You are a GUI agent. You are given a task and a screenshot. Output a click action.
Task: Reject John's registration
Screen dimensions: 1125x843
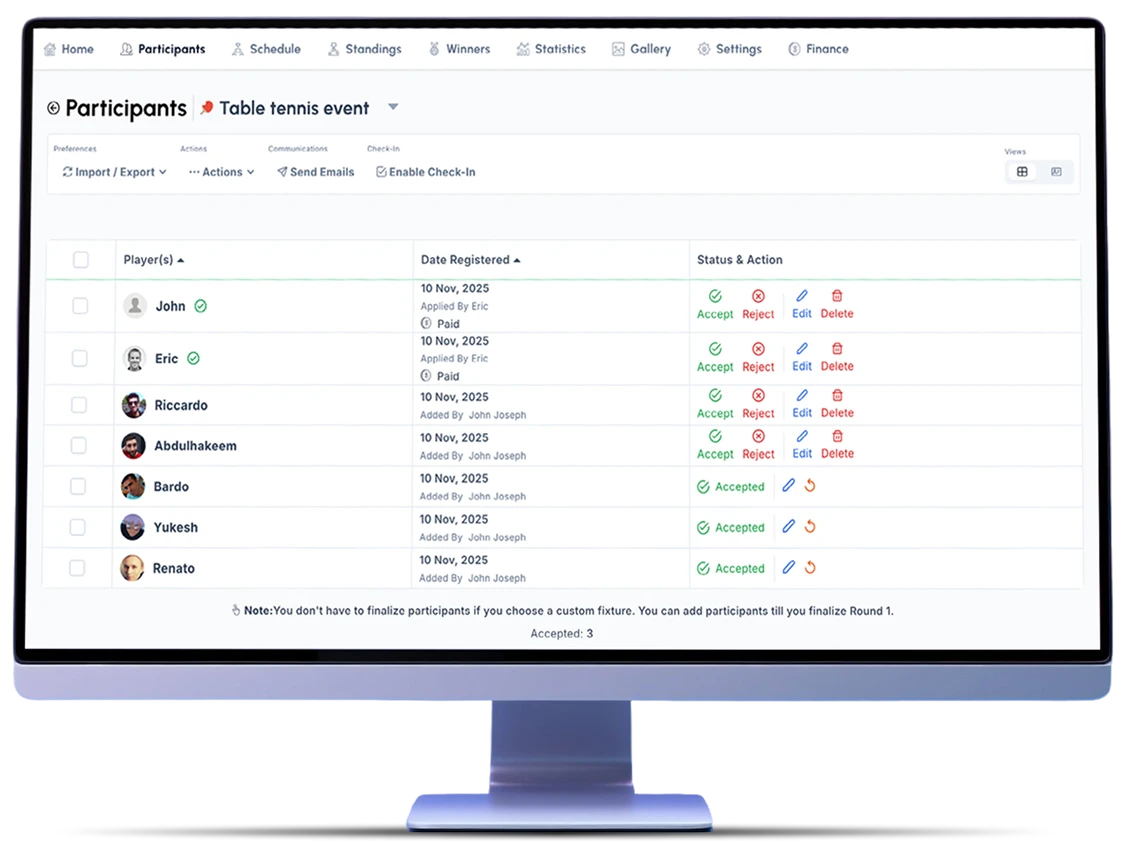tap(758, 305)
